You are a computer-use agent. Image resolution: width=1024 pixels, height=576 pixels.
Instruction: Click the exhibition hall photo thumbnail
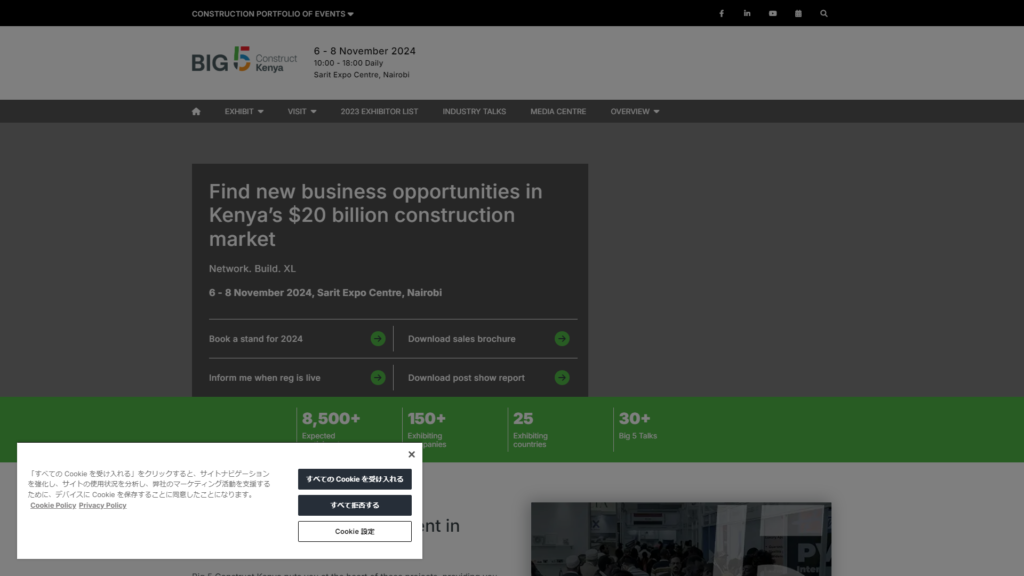[680, 539]
